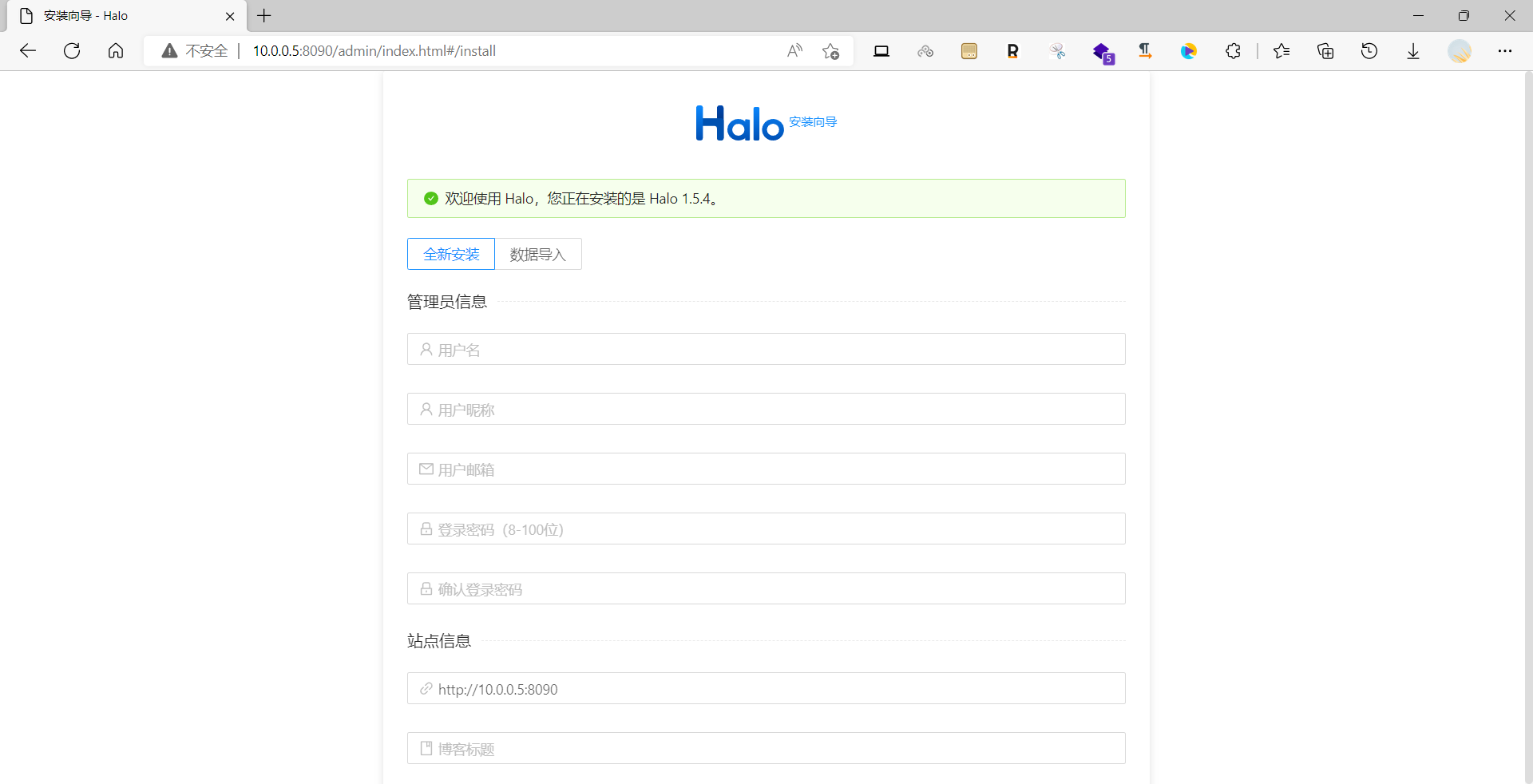
Task: Open the purple extension with badge 5
Action: pyautogui.click(x=1103, y=53)
